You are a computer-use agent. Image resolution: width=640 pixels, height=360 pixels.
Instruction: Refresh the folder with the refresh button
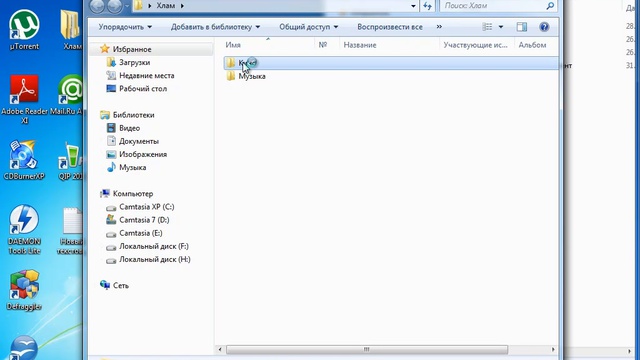(428, 6)
